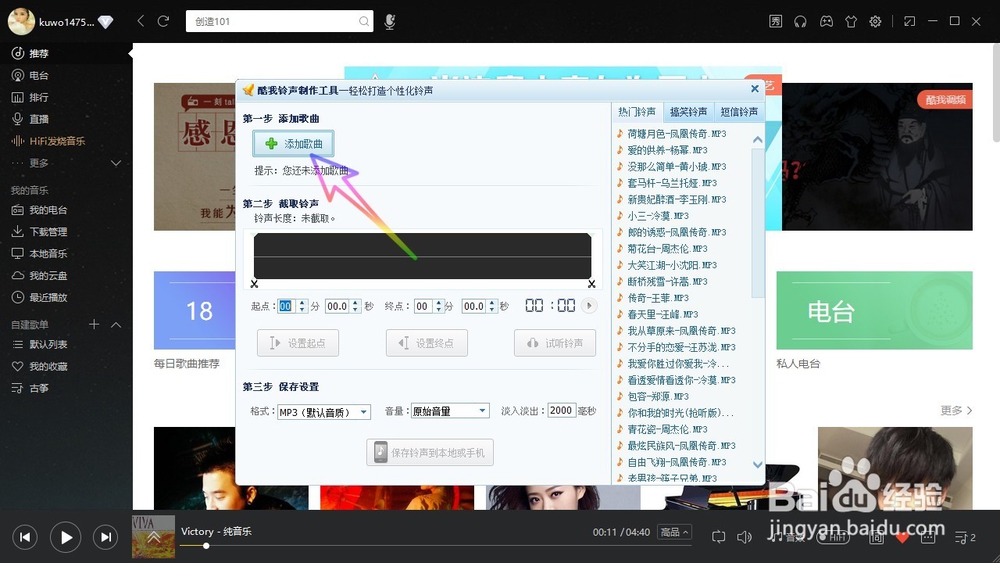The height and width of the screenshot is (563, 1000).
Task: Switch to mini mode icon
Action: pos(909,21)
